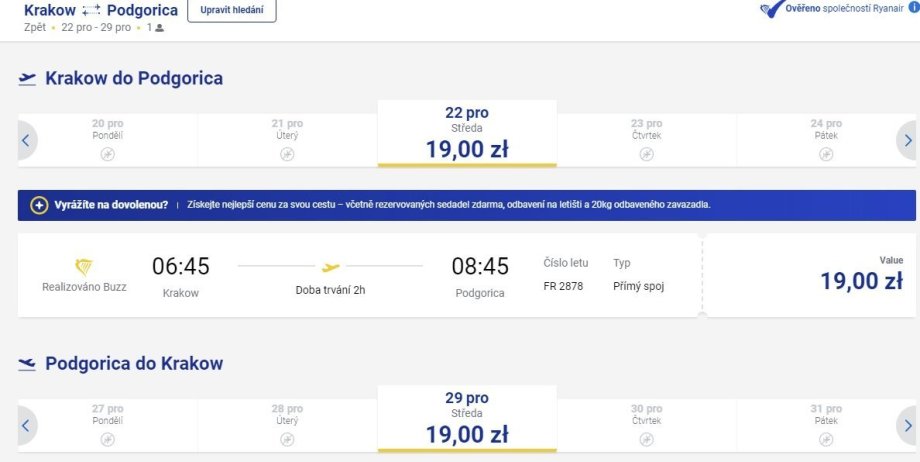920x462 pixels.
Task: Click the plus icon in the Vyrážíte na dovolenou banner
Action: (39, 205)
